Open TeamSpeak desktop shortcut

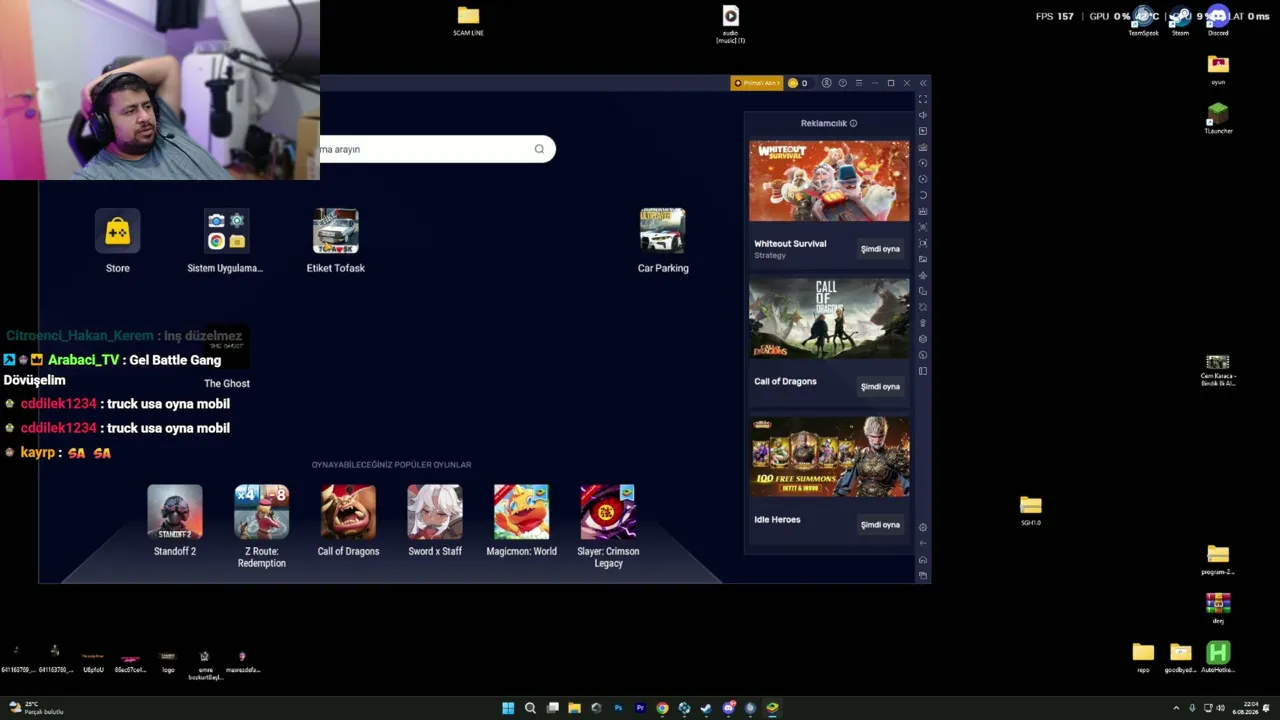[x=1143, y=22]
